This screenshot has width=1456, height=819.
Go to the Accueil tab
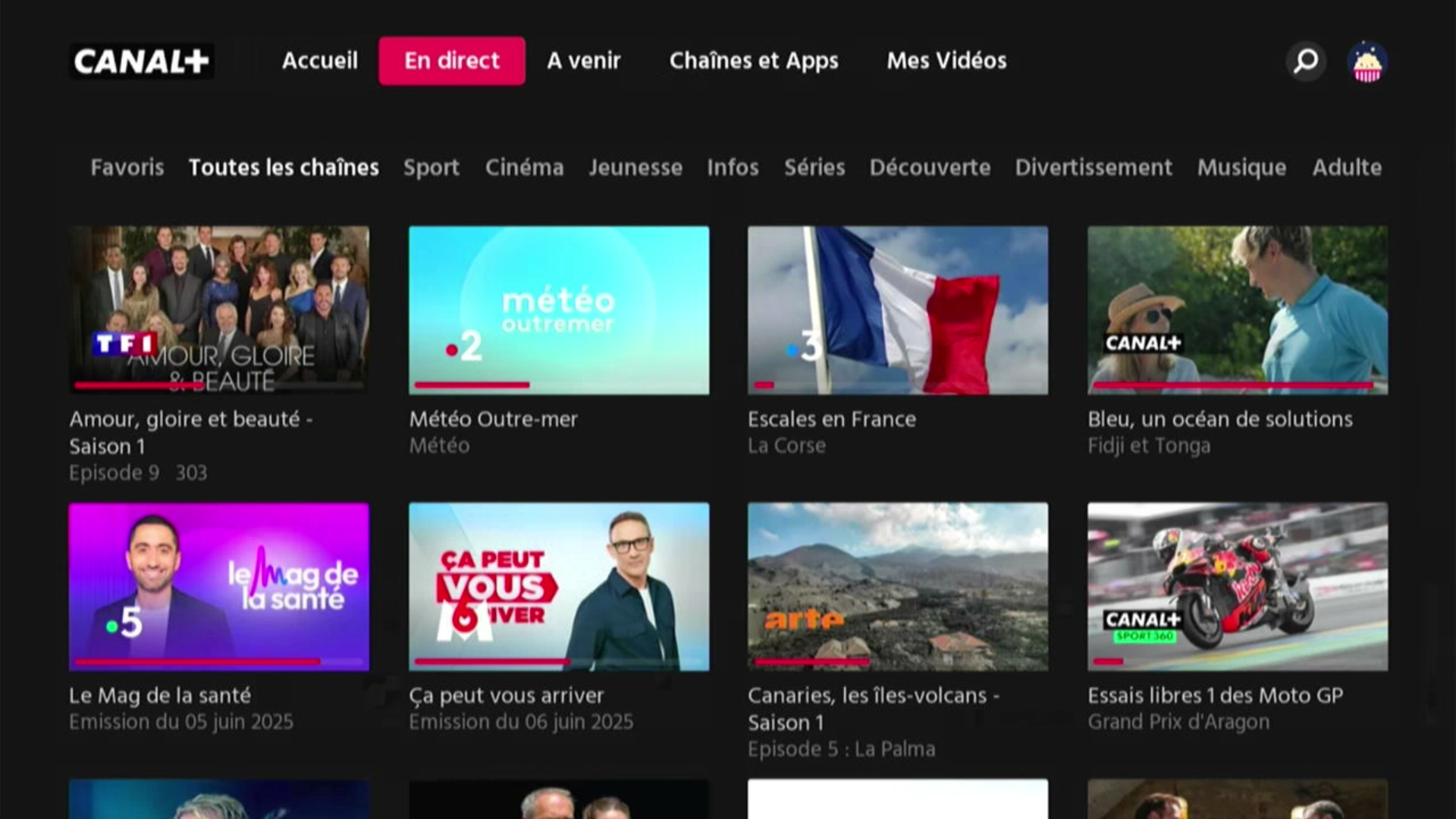[319, 61]
